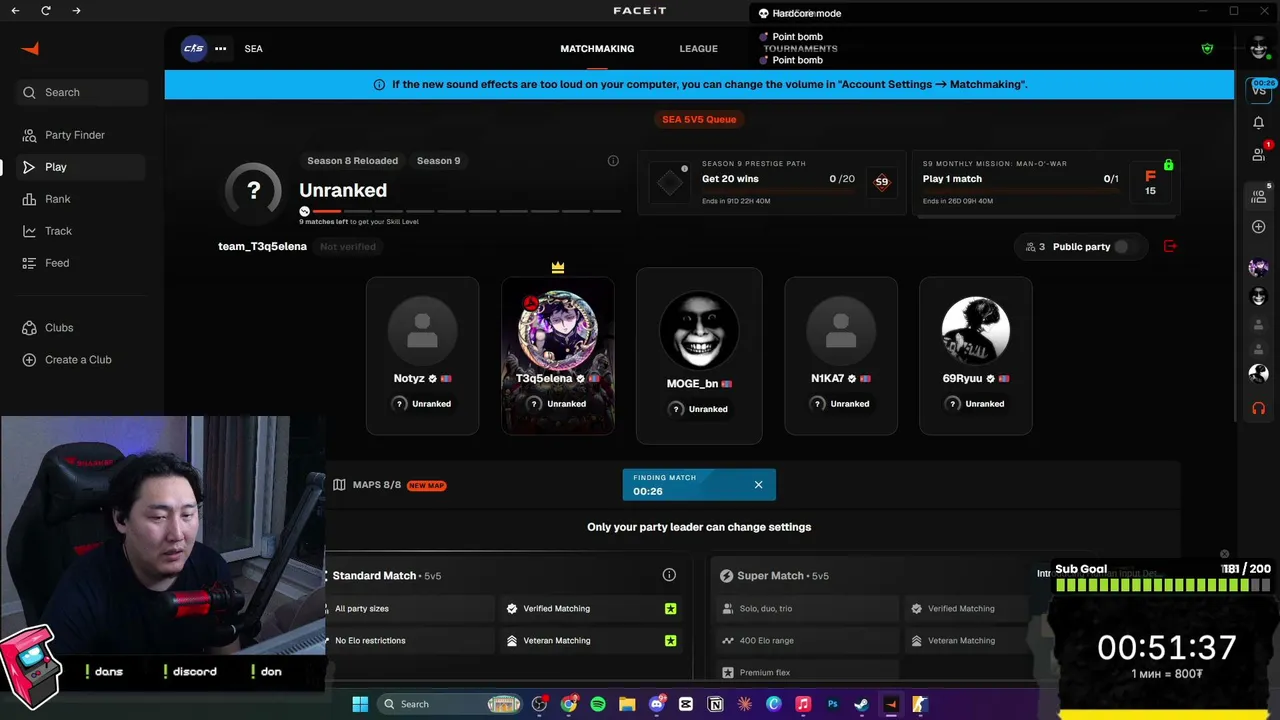
Task: Show Standard Match info icon
Action: pos(669,575)
